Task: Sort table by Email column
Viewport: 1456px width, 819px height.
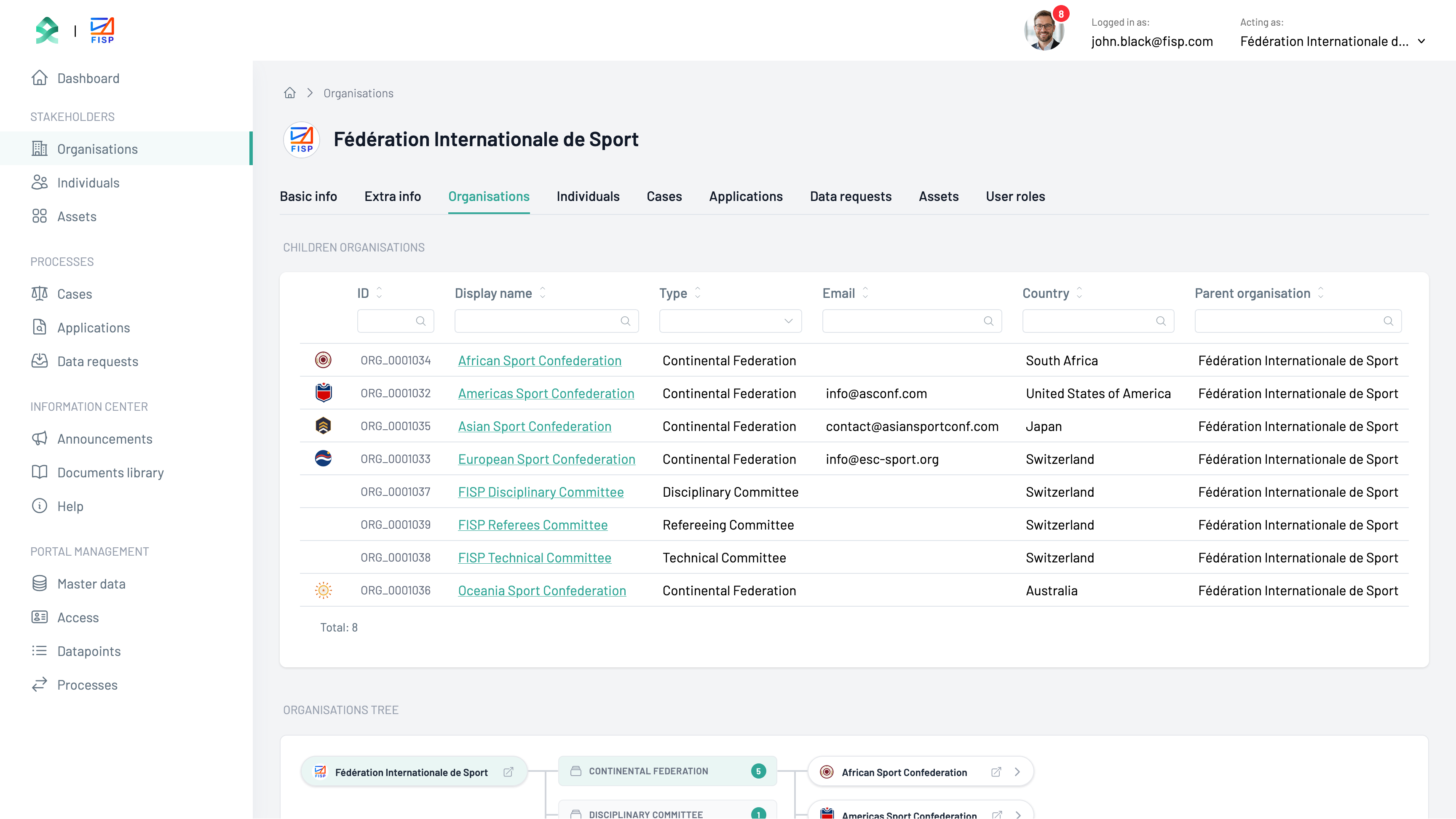Action: (x=865, y=293)
